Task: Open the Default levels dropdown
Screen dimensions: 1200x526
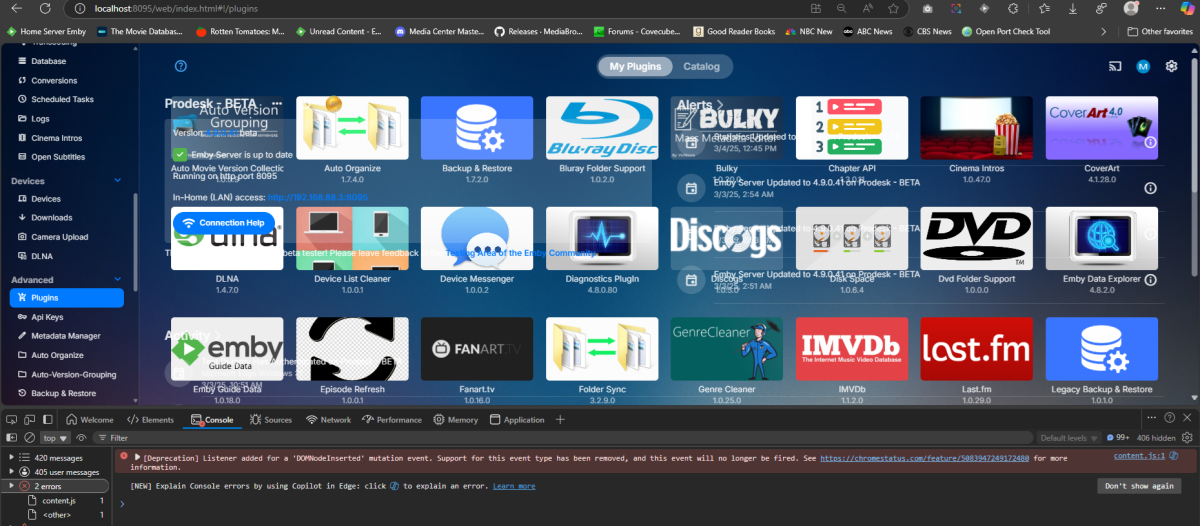Action: click(x=1067, y=438)
